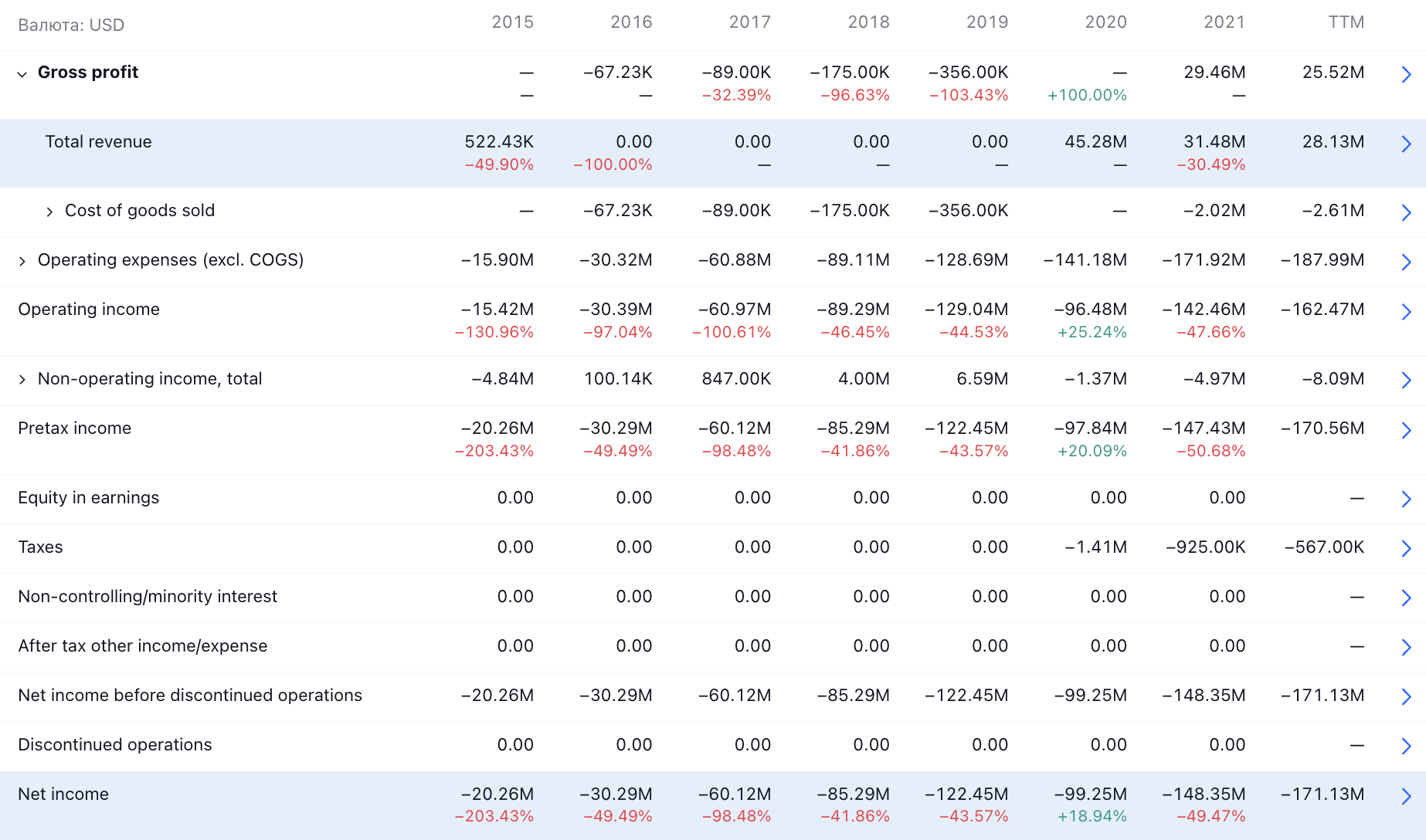Click Total revenue 2015 value 522.43K
The image size is (1426, 840).
[499, 142]
